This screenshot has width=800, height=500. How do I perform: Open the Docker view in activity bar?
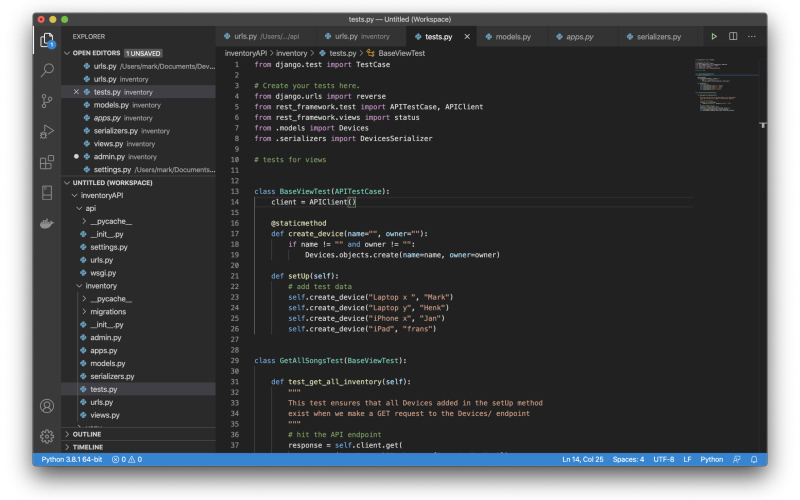point(47,223)
